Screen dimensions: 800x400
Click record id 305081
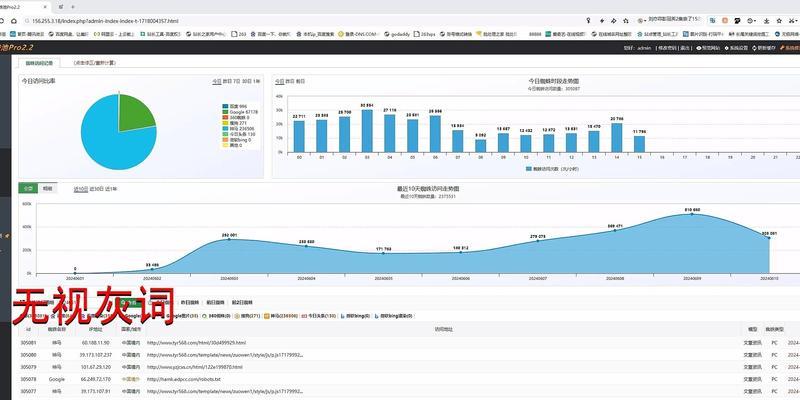28,343
